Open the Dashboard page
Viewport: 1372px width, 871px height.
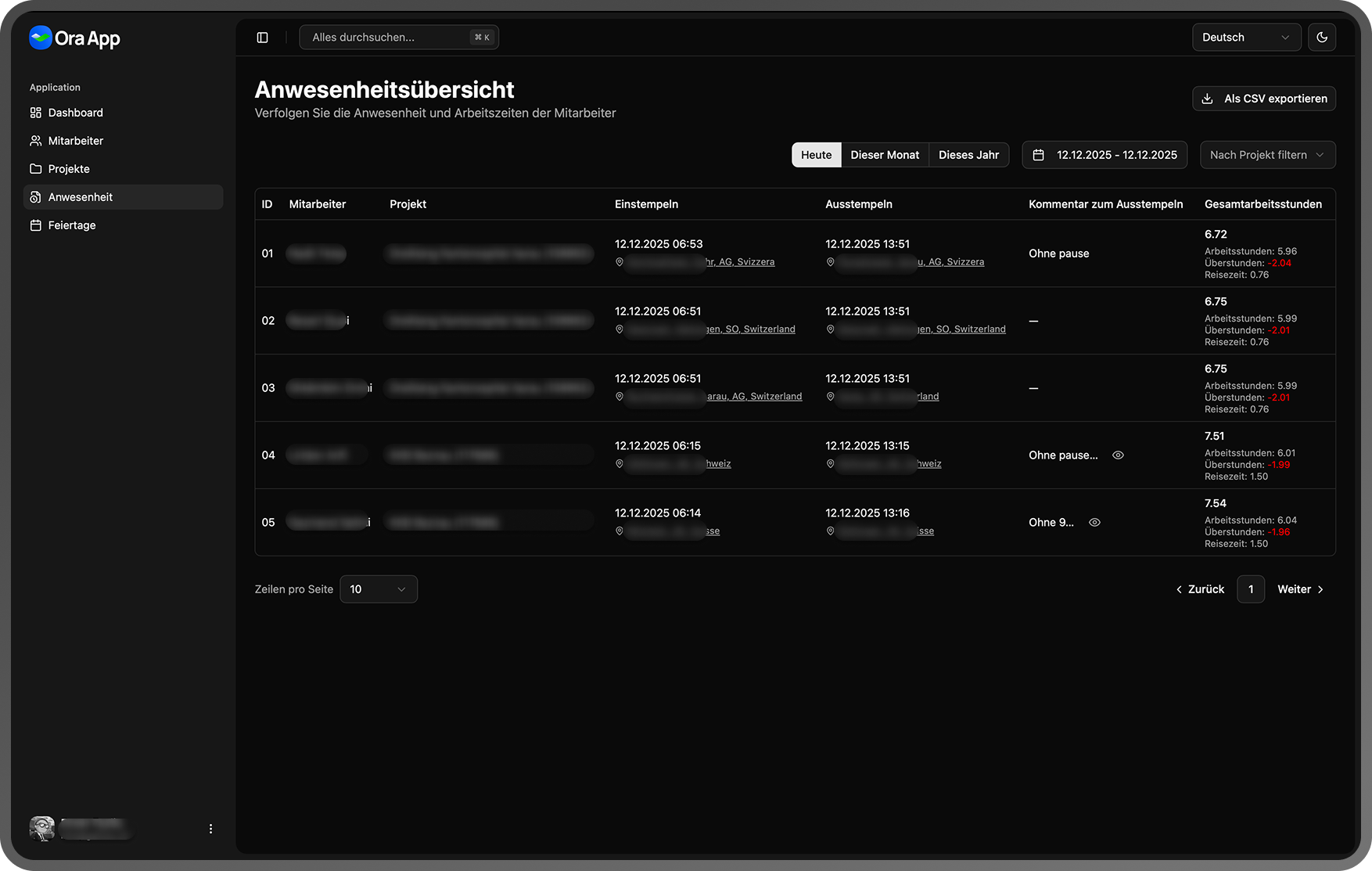tap(75, 113)
